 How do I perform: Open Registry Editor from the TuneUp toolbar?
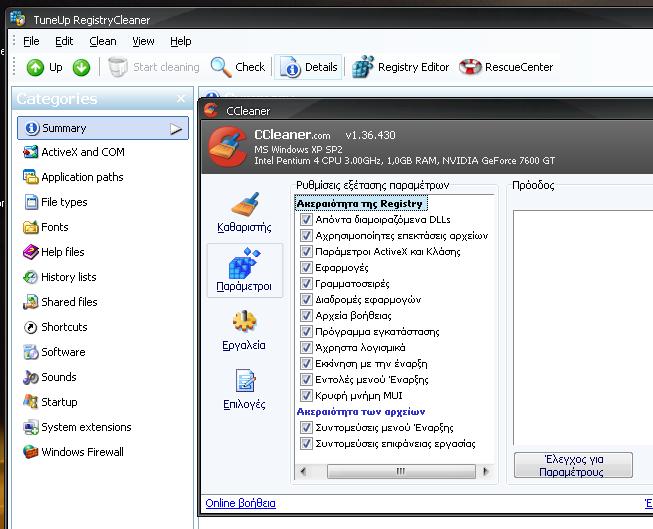(400, 67)
